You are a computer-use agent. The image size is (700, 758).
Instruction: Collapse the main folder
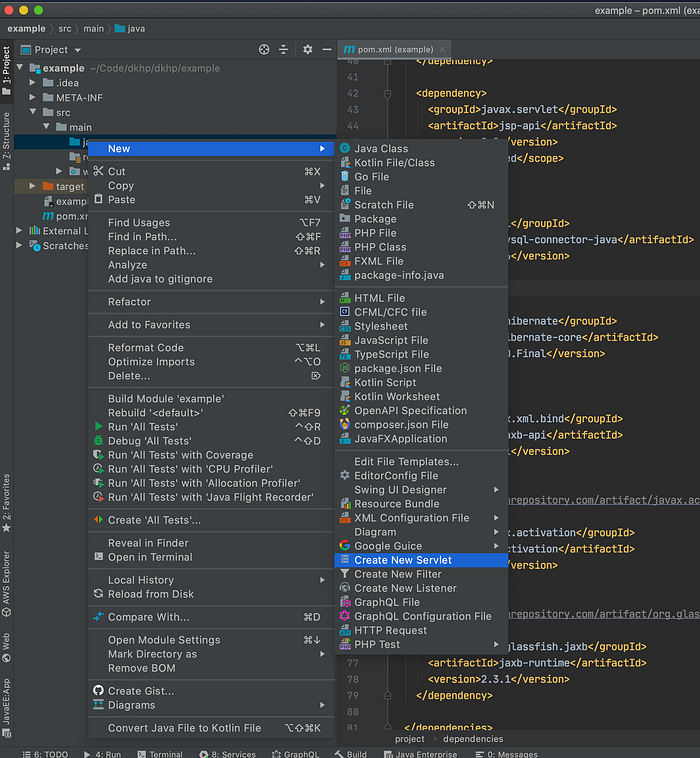[x=46, y=127]
